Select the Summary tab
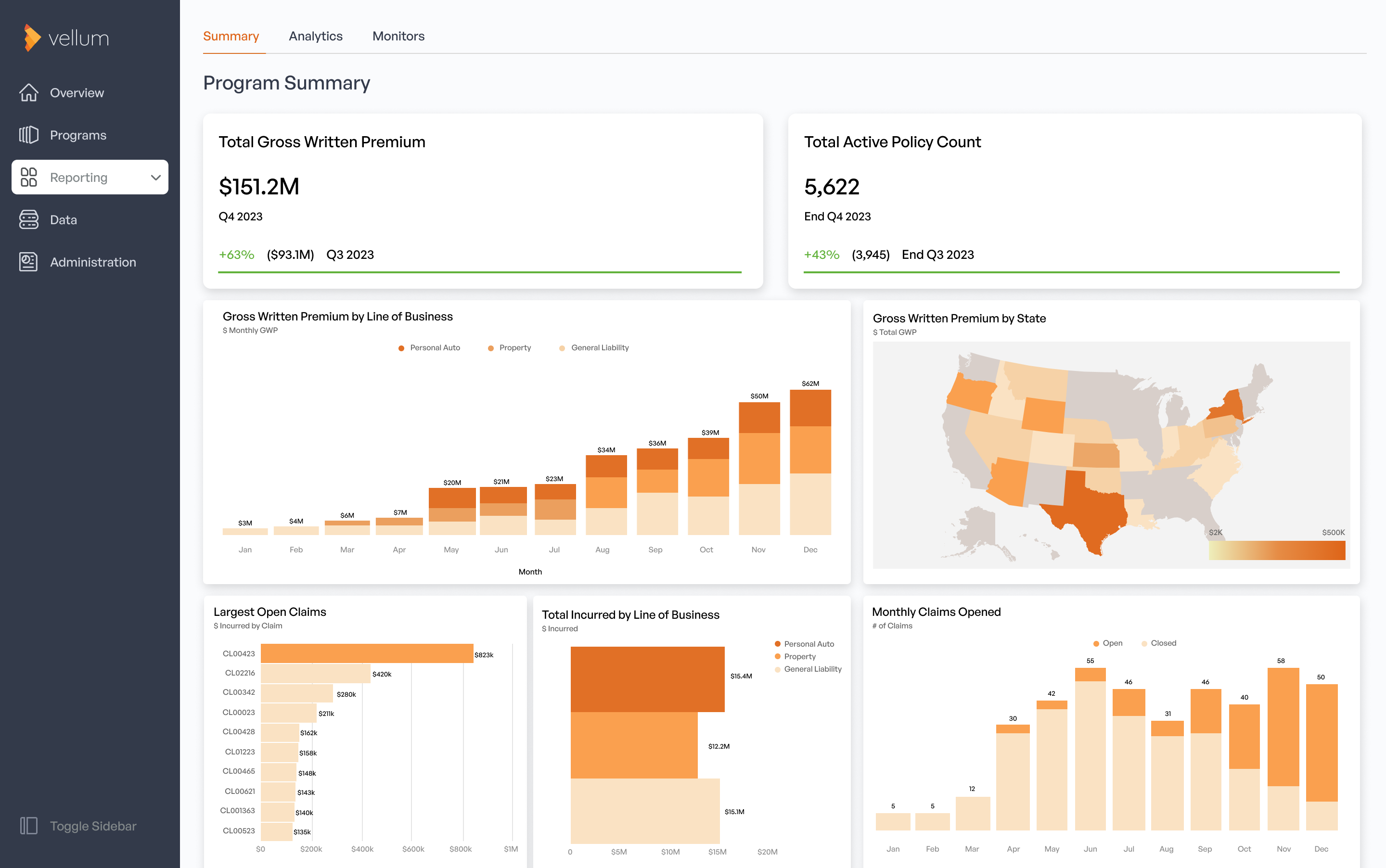Image resolution: width=1386 pixels, height=868 pixels. (231, 36)
